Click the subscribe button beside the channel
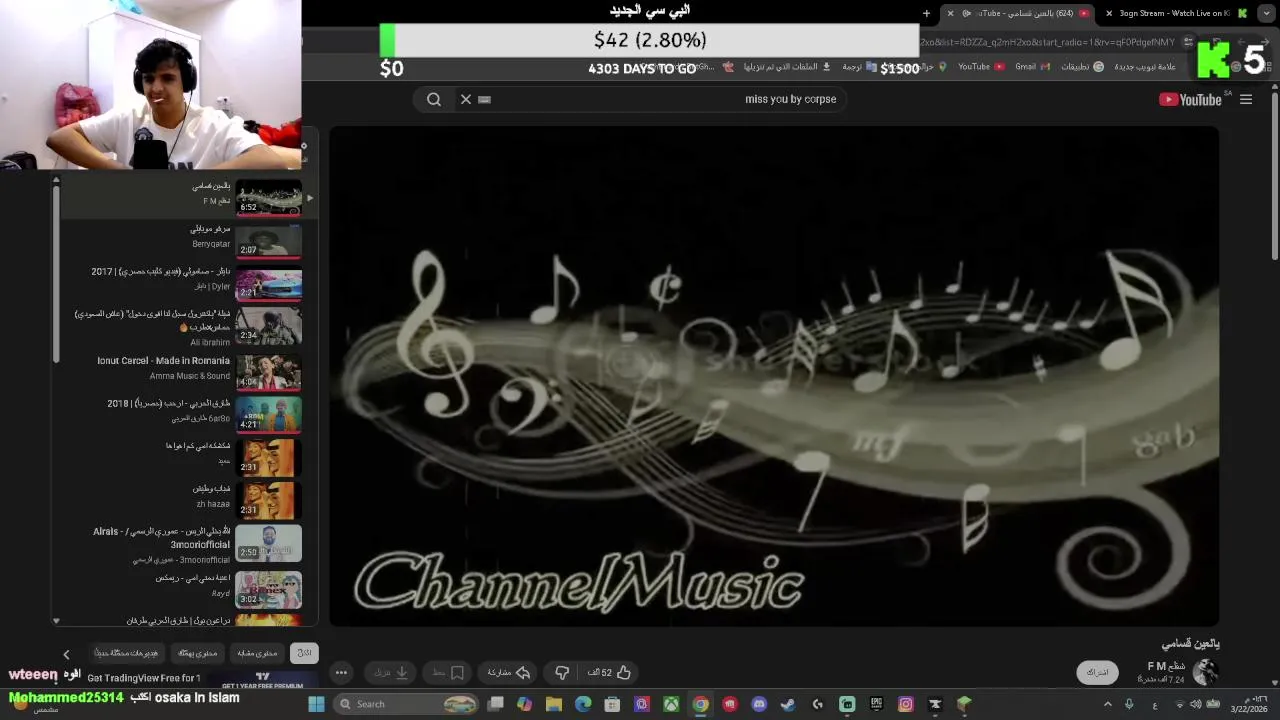The width and height of the screenshot is (1280, 720). tap(1098, 672)
